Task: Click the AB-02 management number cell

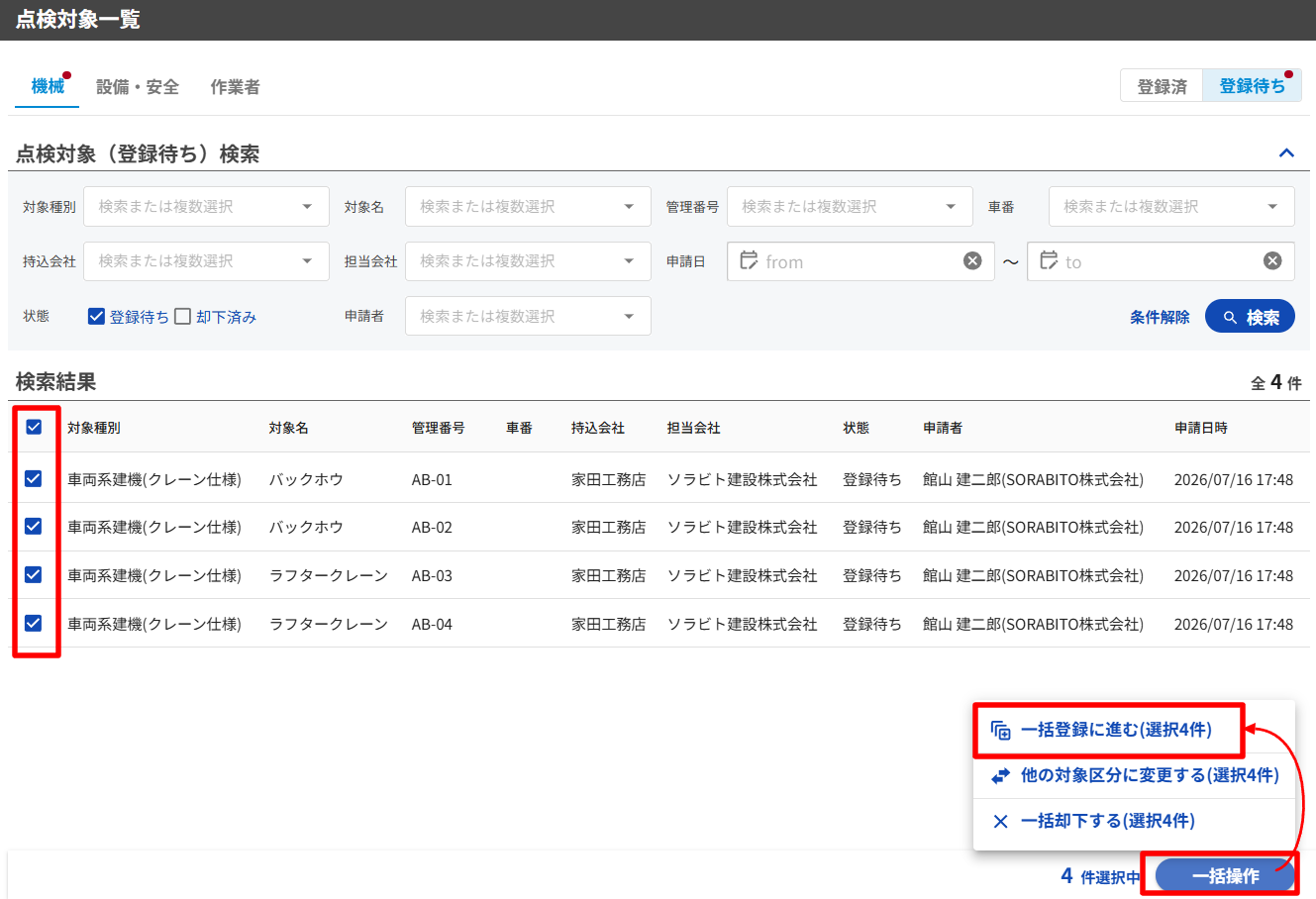Action: (x=432, y=528)
